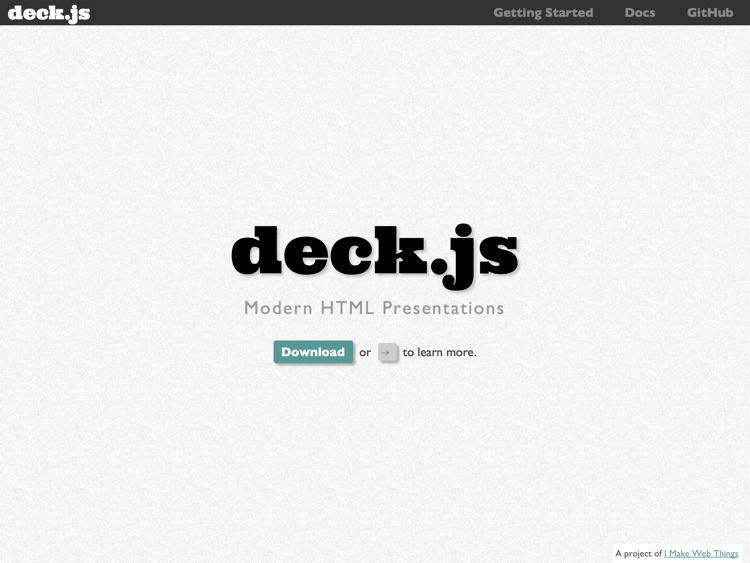This screenshot has width=750, height=563.
Task: Click the teal Download button
Action: point(313,352)
